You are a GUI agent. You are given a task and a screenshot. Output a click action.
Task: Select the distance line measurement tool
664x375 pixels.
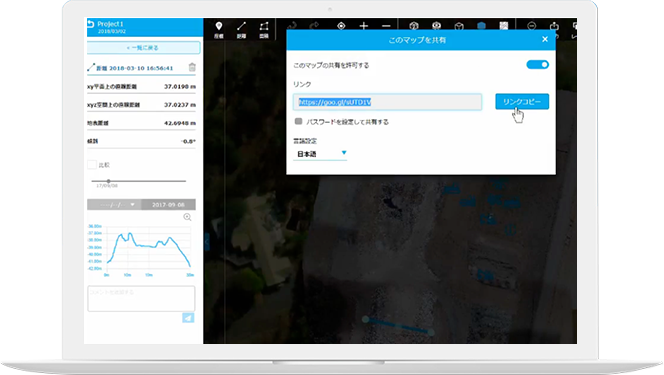(x=241, y=29)
